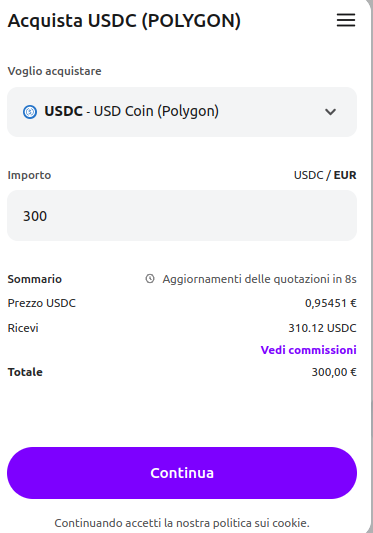Image resolution: width=373 pixels, height=533 pixels.
Task: Select the 310.12 USDC received amount
Action: click(x=322, y=328)
